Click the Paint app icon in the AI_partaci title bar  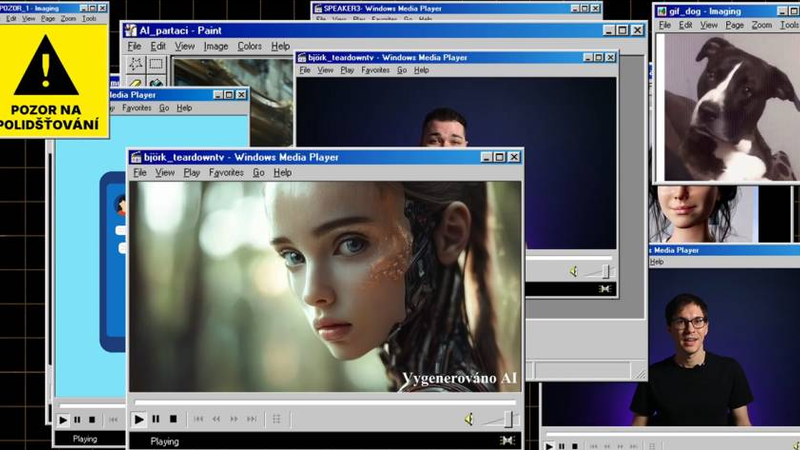coord(131,31)
